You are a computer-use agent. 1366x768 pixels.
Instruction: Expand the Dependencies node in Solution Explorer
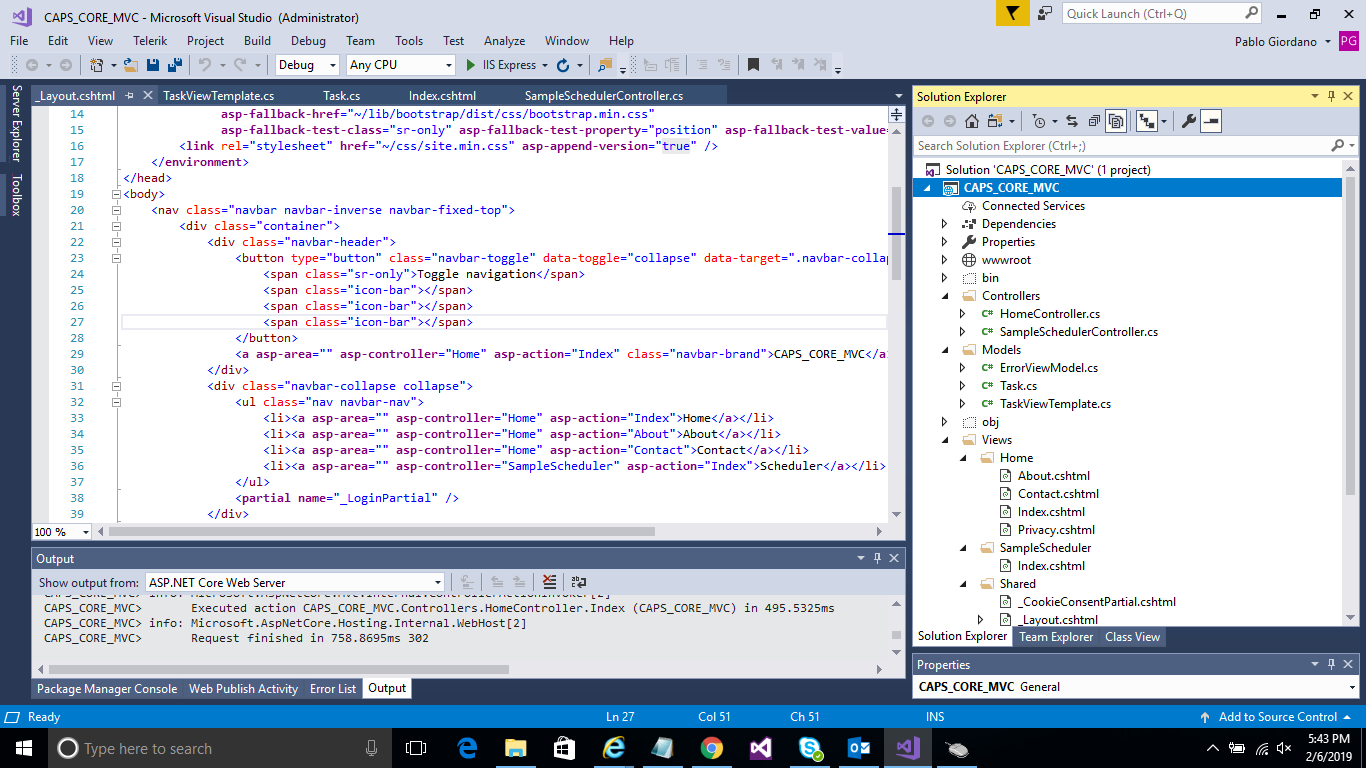tap(945, 224)
